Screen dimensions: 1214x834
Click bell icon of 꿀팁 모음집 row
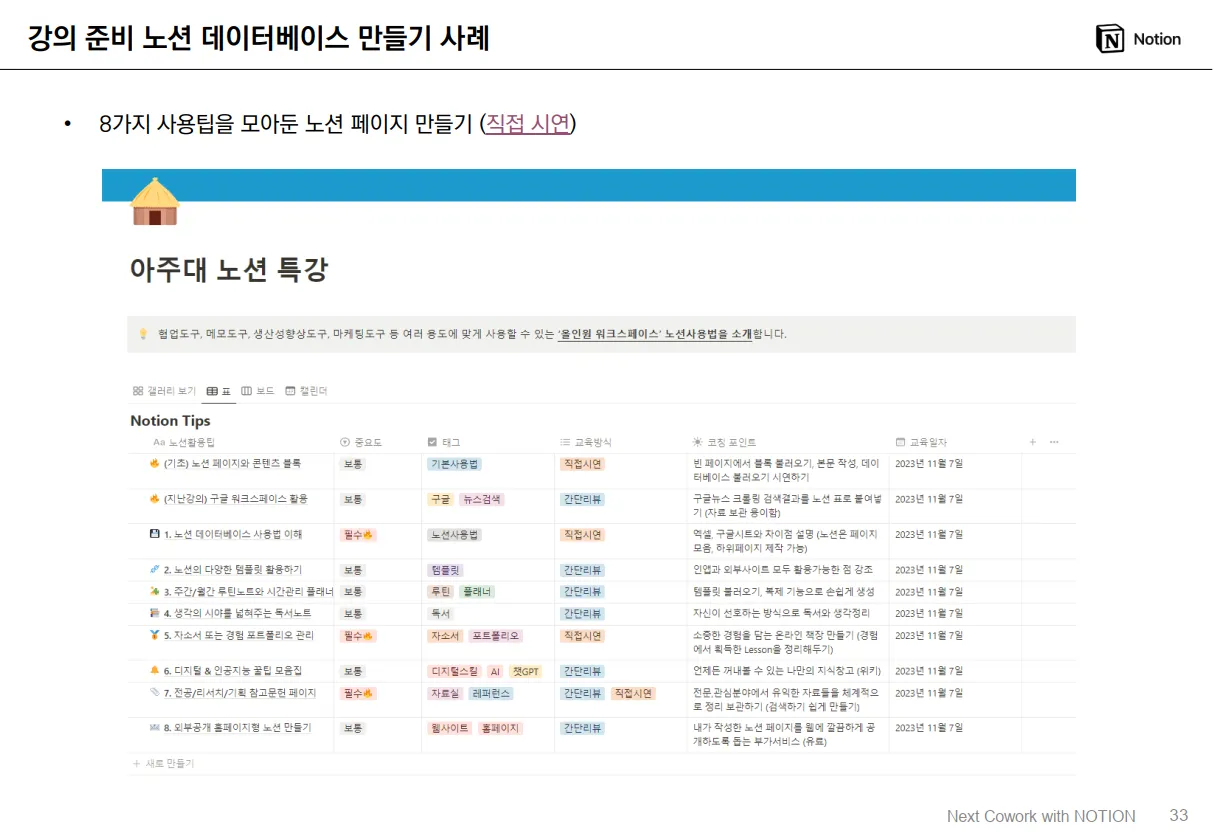[155, 671]
